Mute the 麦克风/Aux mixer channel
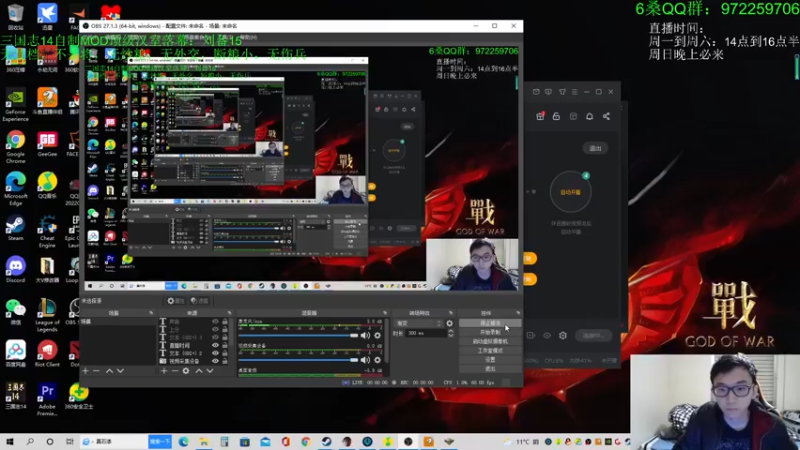The image size is (800, 450). pyautogui.click(x=365, y=335)
